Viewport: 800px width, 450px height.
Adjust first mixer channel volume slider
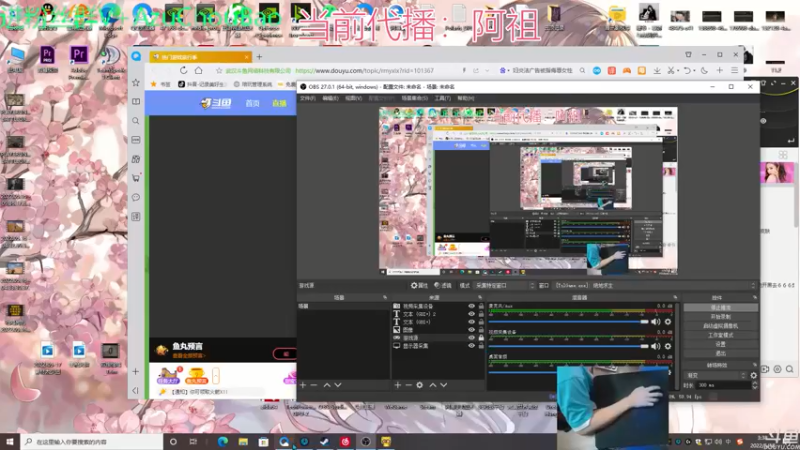pyautogui.click(x=568, y=322)
